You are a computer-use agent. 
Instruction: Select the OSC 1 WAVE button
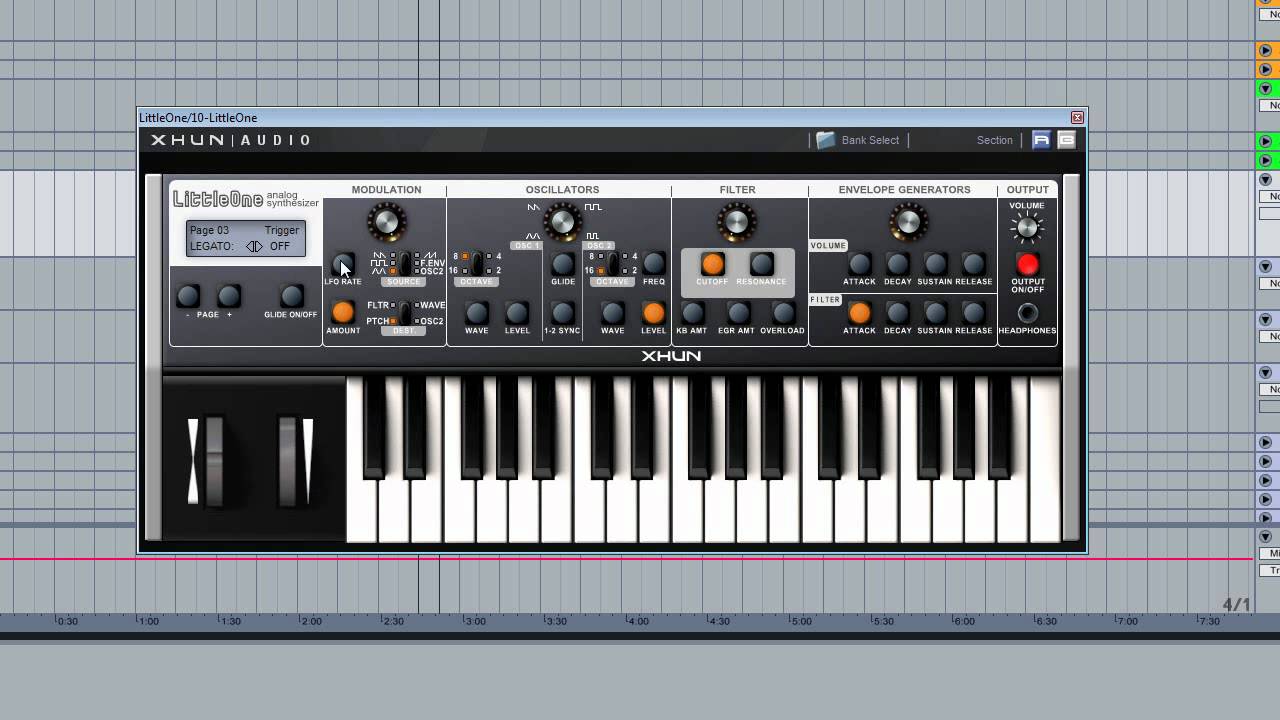click(x=477, y=313)
